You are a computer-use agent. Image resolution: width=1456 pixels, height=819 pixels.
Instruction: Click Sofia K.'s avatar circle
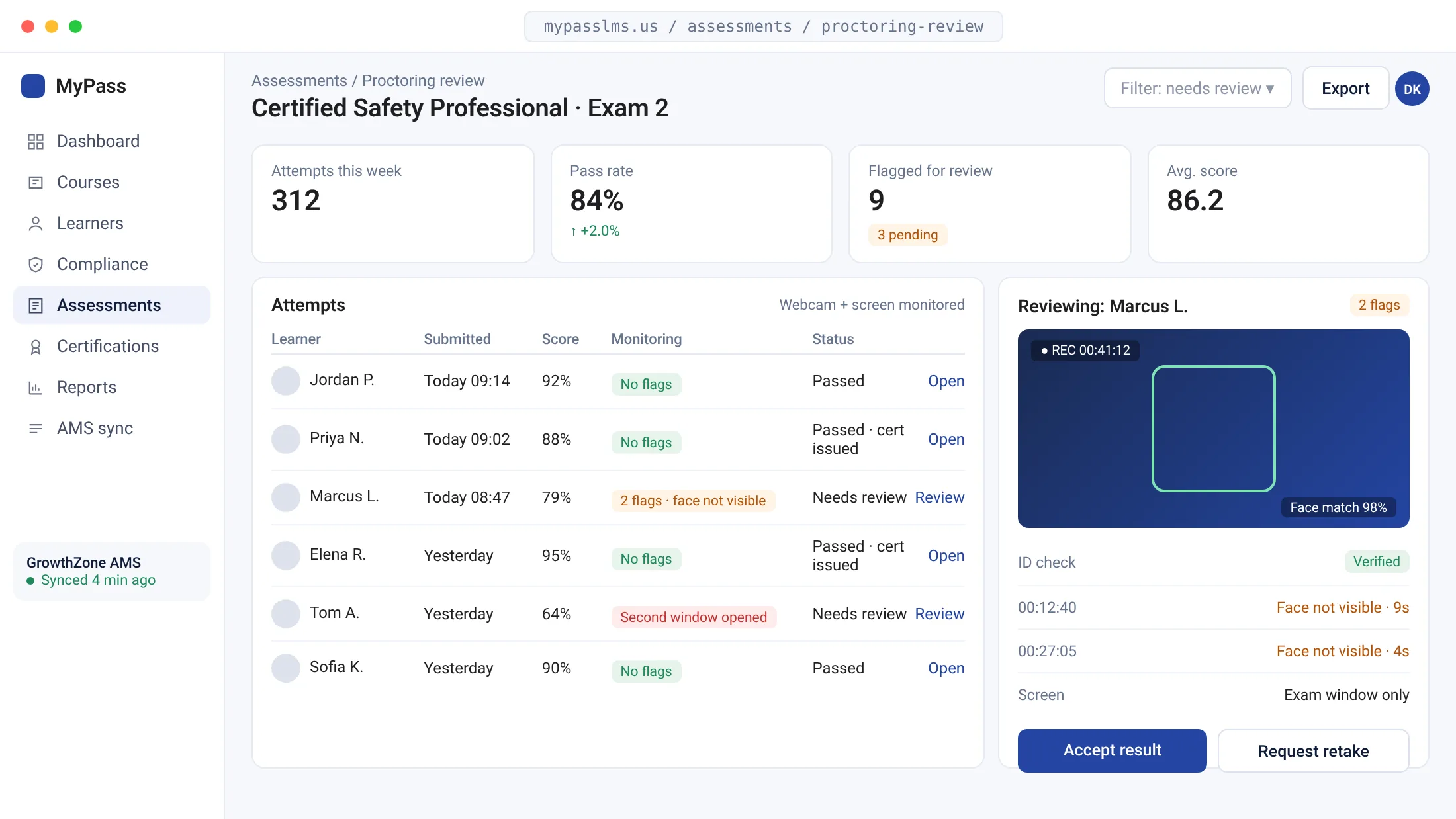click(x=286, y=668)
